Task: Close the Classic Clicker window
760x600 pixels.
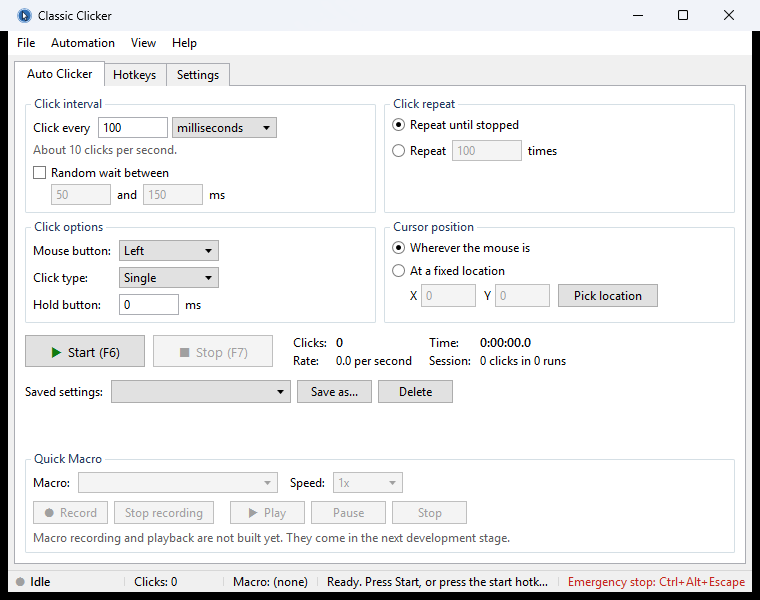Action: 728,16
